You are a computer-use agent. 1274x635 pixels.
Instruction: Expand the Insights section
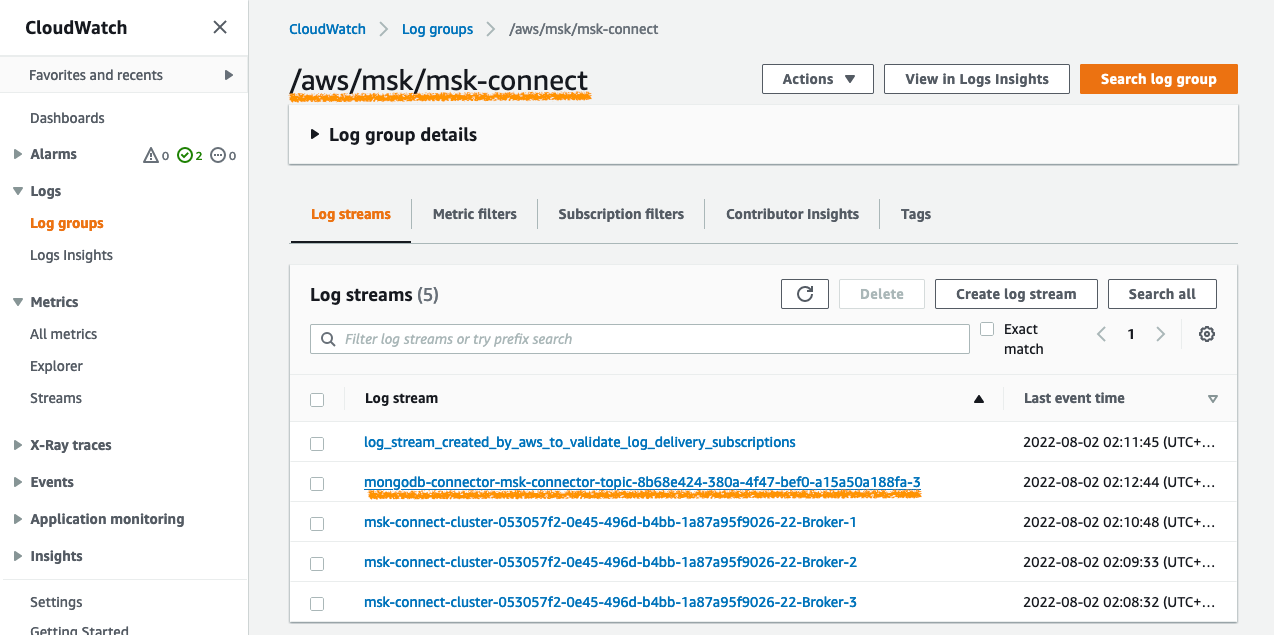[x=18, y=556]
